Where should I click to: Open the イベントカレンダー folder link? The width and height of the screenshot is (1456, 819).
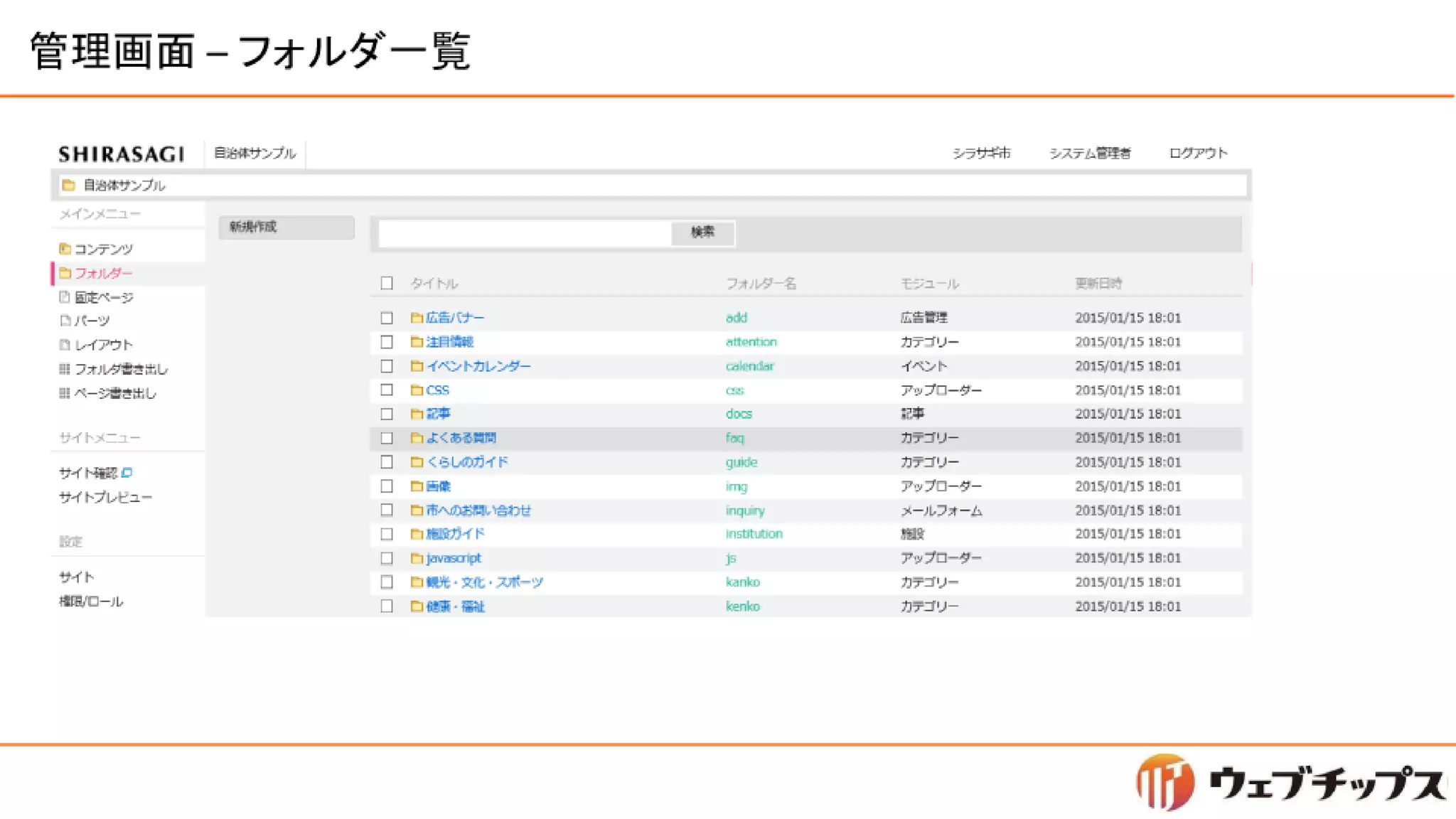coord(478,366)
